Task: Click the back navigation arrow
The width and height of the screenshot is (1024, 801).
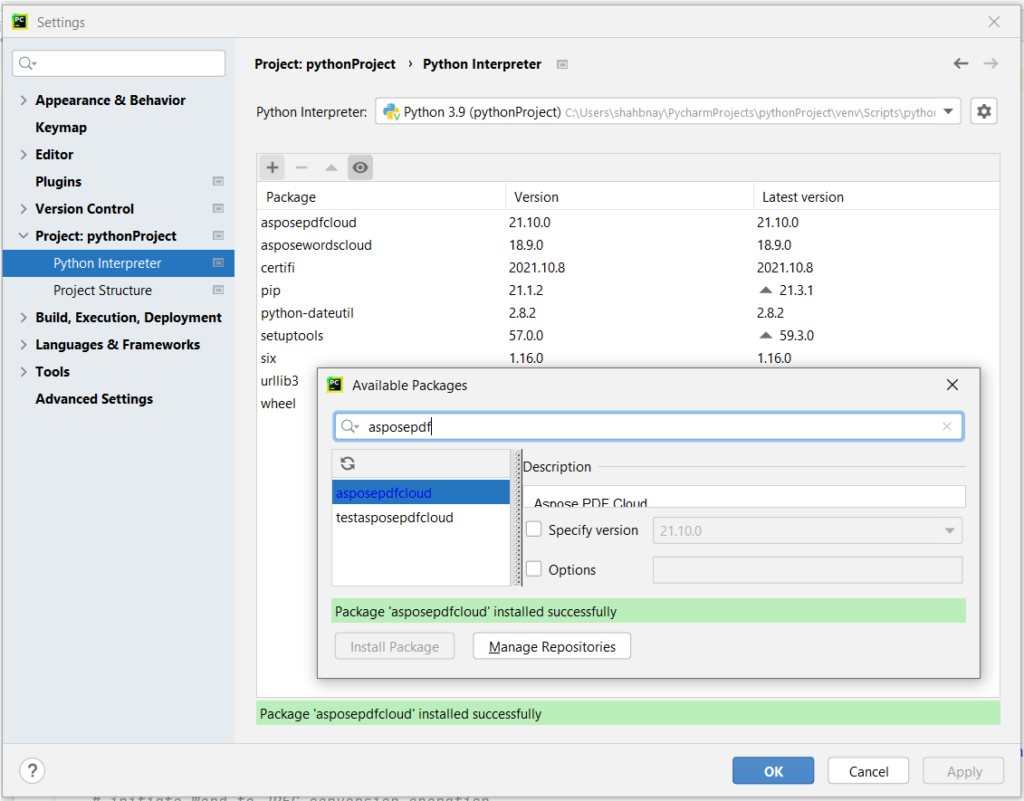Action: pos(961,63)
